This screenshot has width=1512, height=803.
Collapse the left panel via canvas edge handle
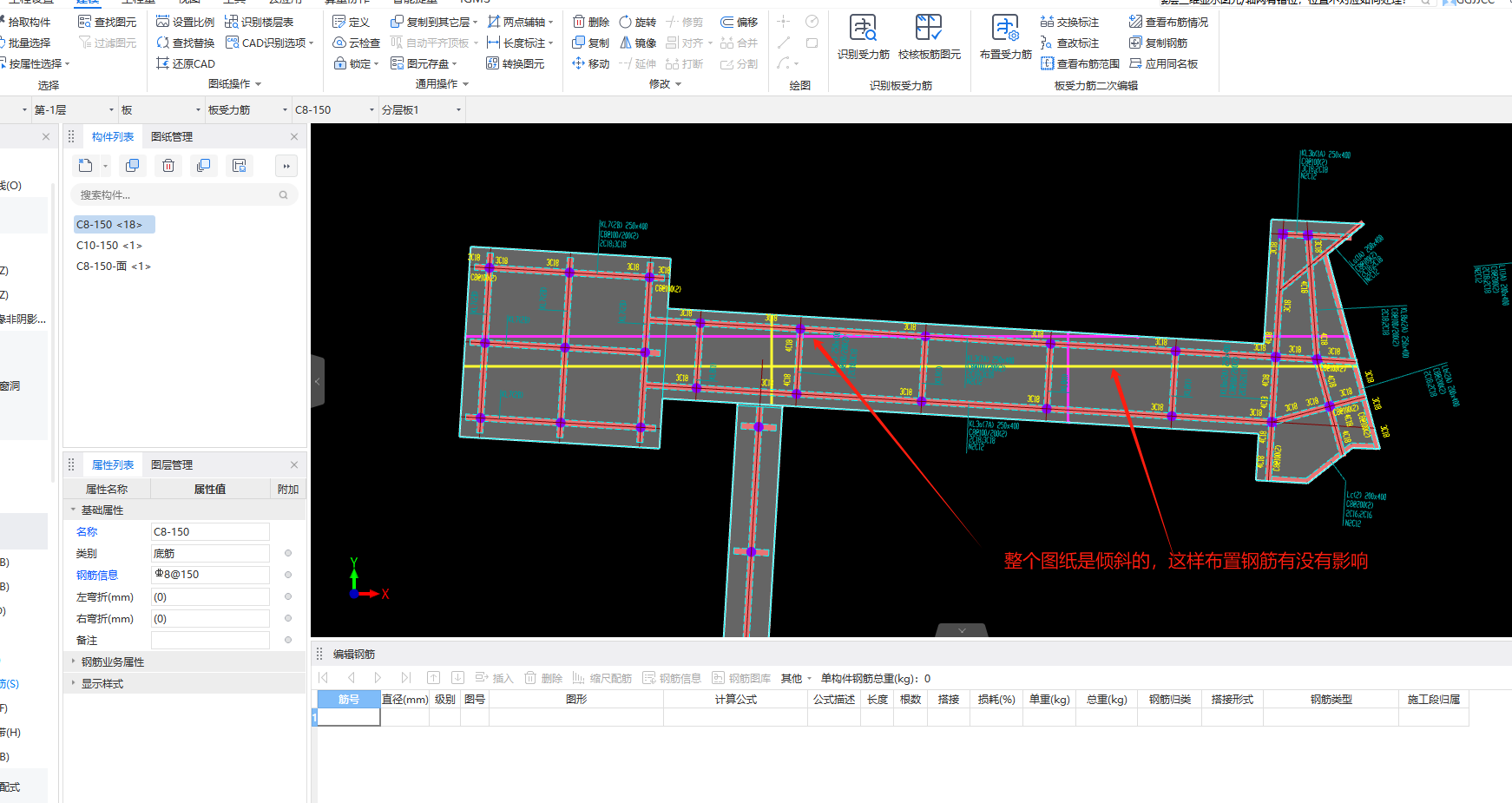[x=318, y=381]
